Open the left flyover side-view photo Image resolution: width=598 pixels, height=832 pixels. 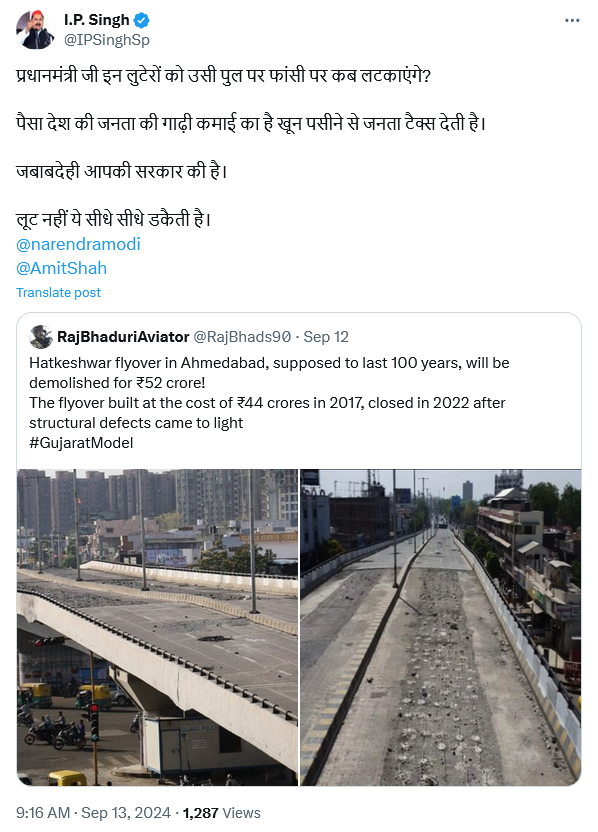(157, 627)
